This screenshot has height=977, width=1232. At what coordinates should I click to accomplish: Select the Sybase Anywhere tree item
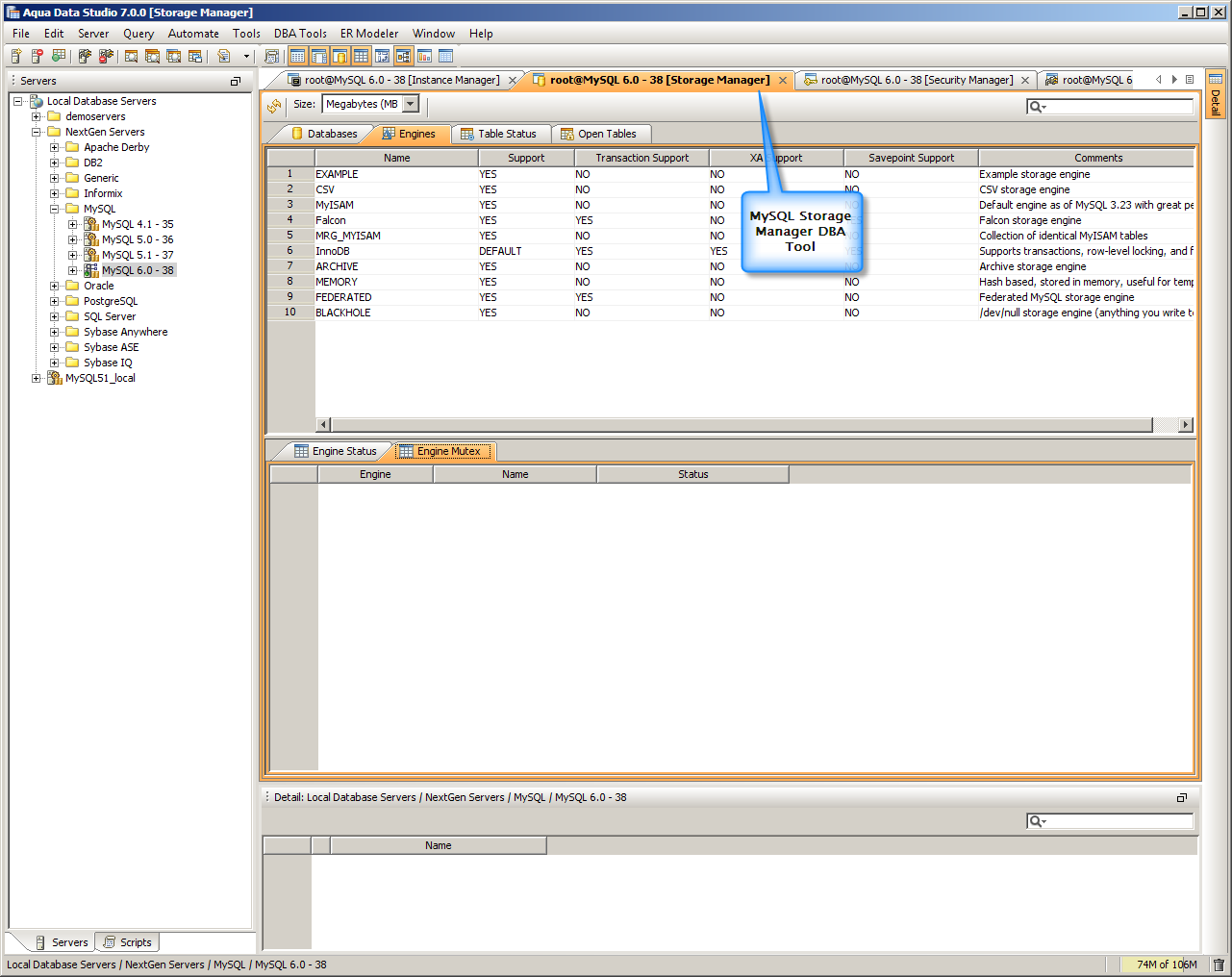(125, 332)
